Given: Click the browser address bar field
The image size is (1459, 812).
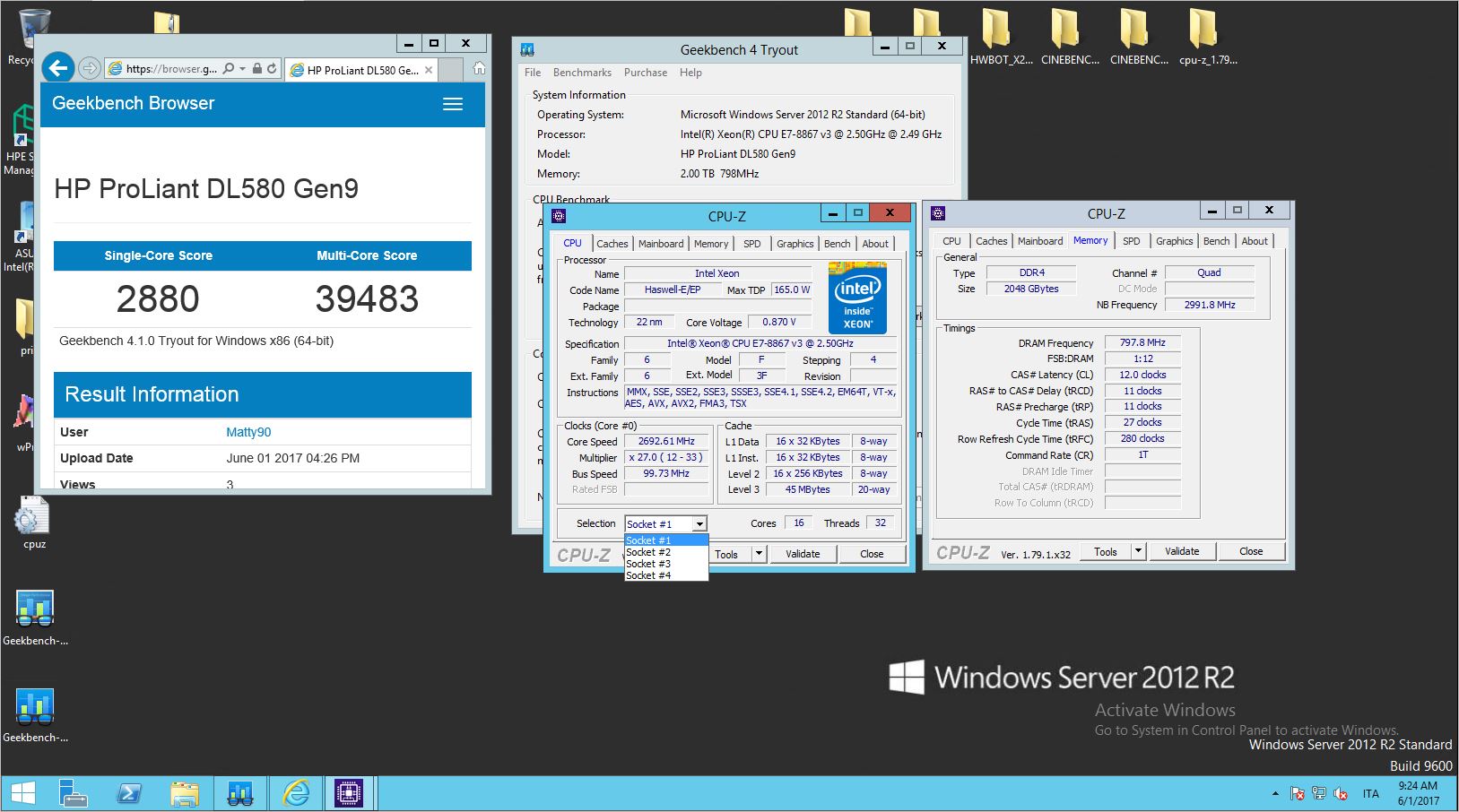Looking at the screenshot, I should click(170, 69).
